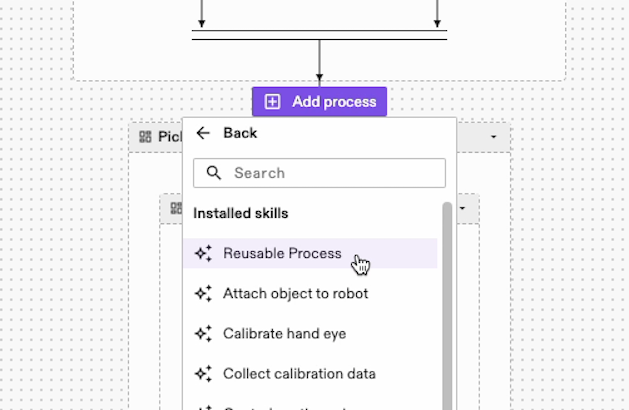Expand the outer Pick node dropdown arrow
The image size is (629, 410).
[x=493, y=137]
